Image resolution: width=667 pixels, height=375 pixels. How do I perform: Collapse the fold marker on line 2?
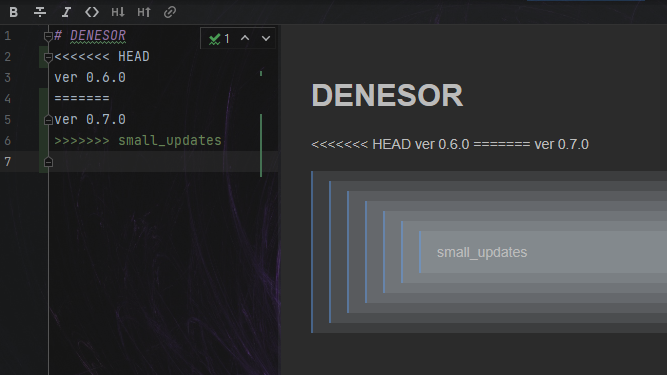48,57
